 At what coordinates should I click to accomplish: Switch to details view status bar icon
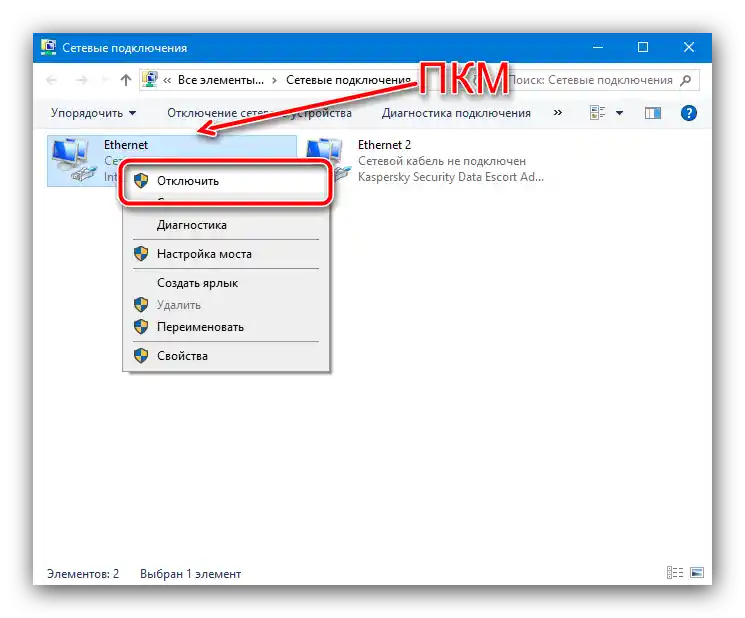(x=675, y=572)
